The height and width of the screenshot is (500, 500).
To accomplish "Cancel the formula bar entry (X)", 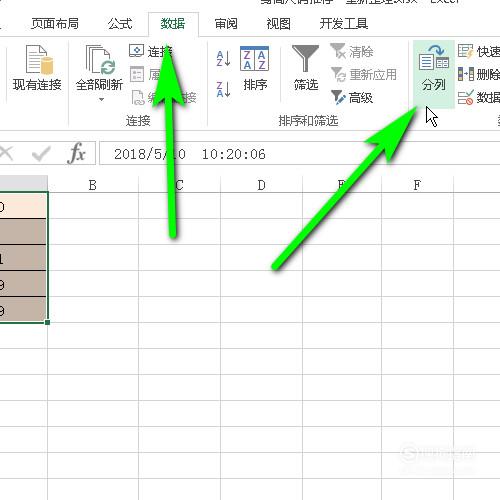I will click(6, 154).
